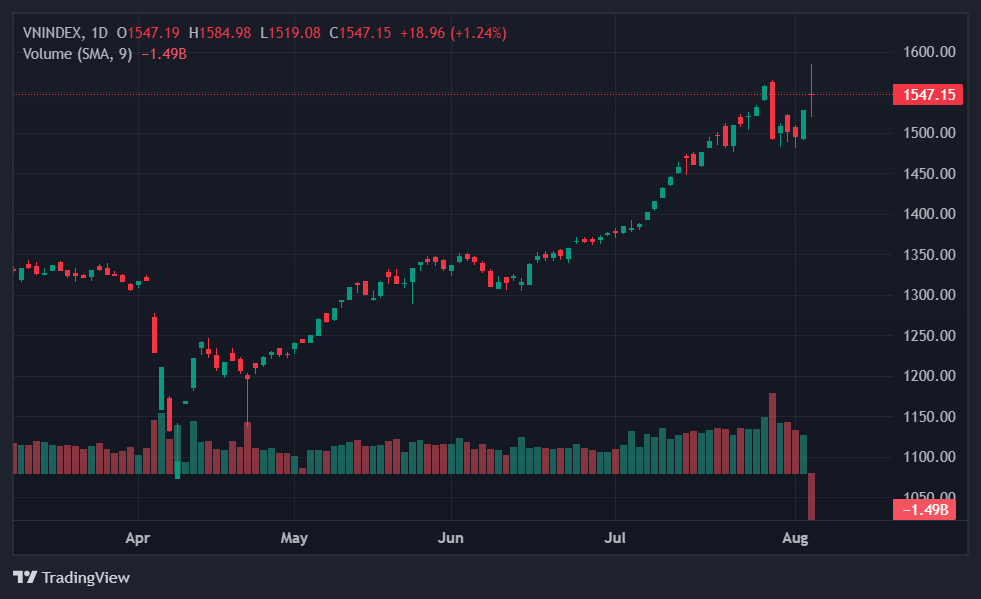Click the Jul label on the time axis
The width and height of the screenshot is (981, 599).
pyautogui.click(x=615, y=538)
